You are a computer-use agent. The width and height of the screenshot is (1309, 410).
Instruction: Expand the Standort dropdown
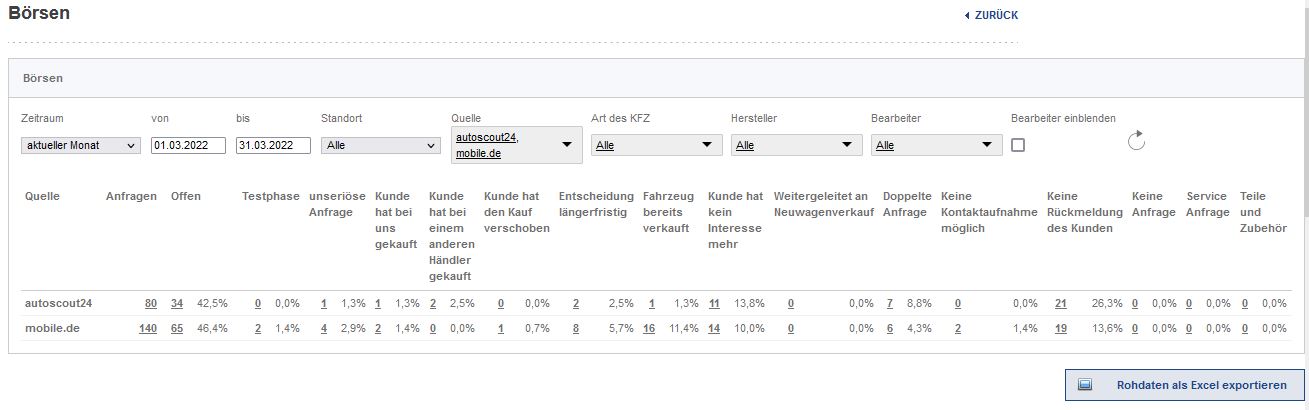click(x=380, y=146)
